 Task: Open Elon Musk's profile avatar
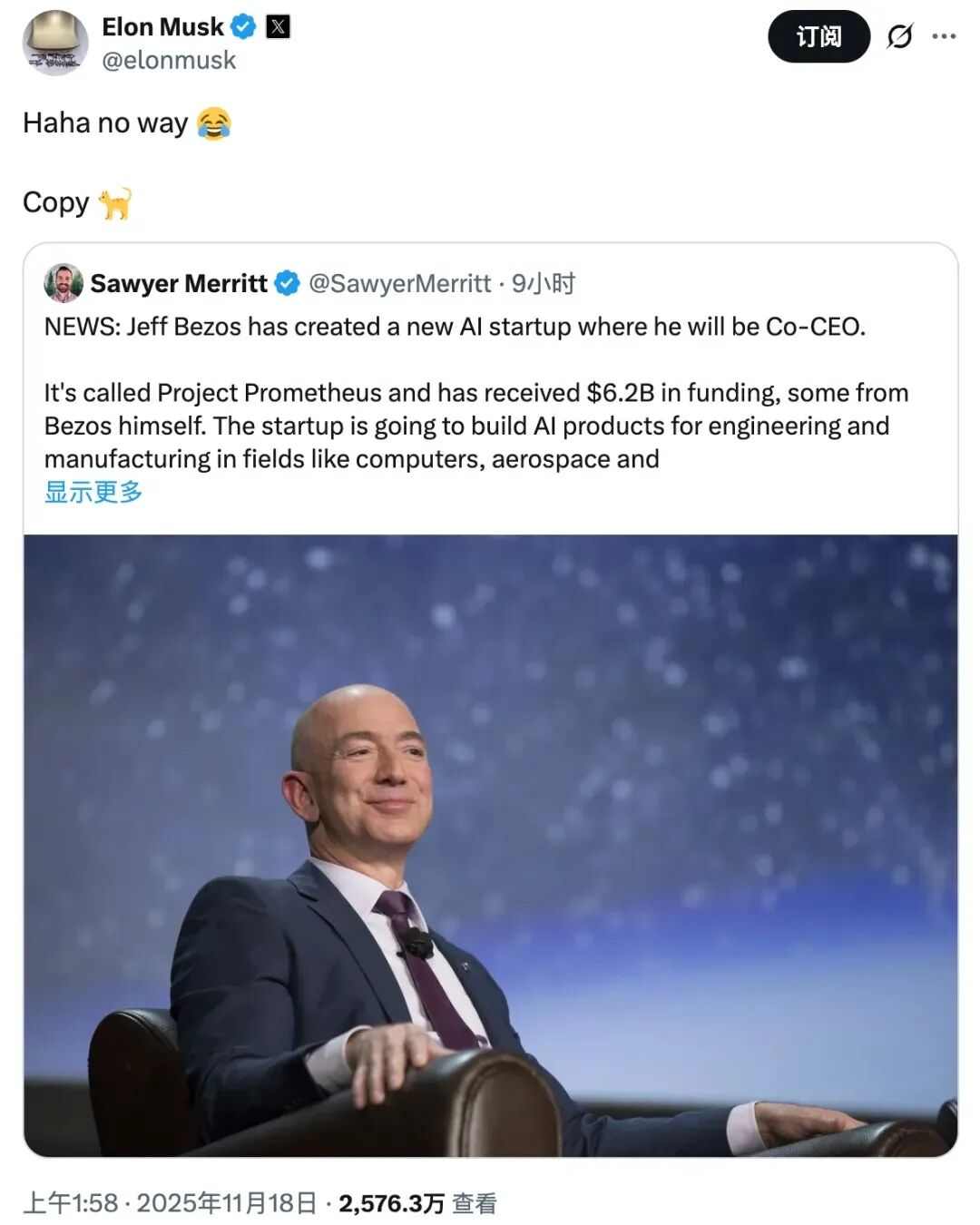point(55,43)
